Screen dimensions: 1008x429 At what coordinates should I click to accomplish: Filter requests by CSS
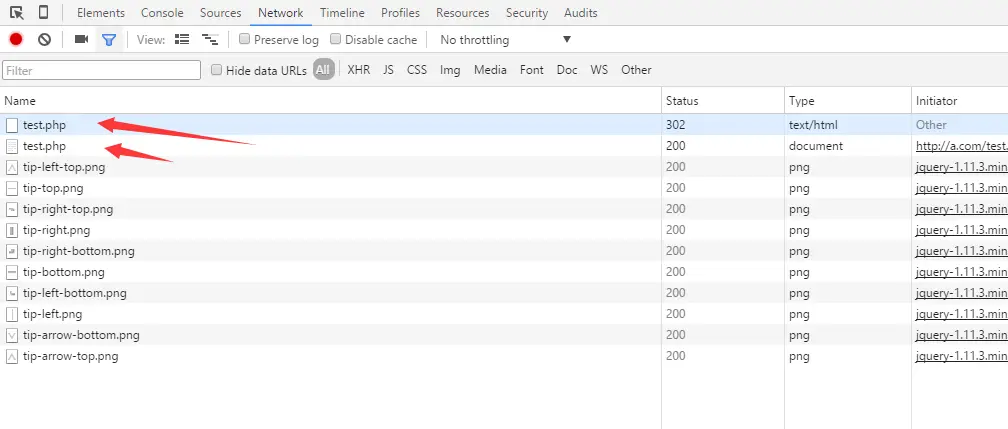(x=417, y=70)
